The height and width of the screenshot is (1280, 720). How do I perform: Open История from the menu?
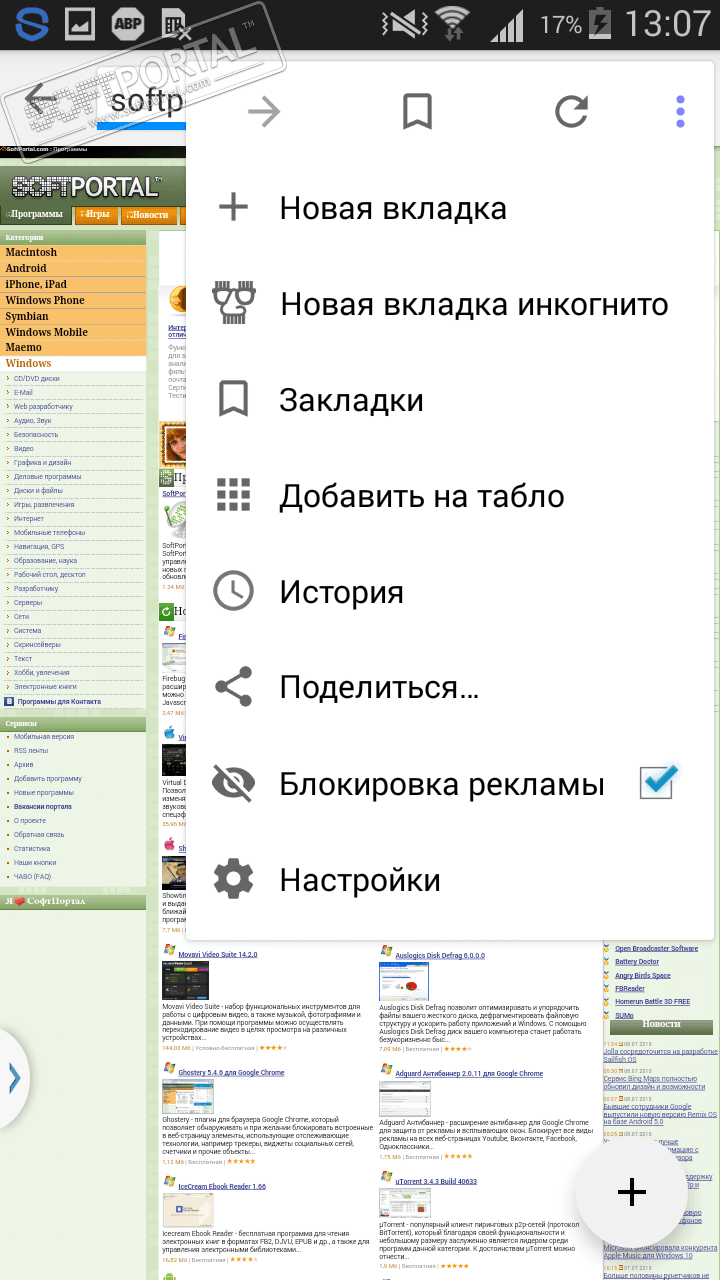tap(341, 592)
